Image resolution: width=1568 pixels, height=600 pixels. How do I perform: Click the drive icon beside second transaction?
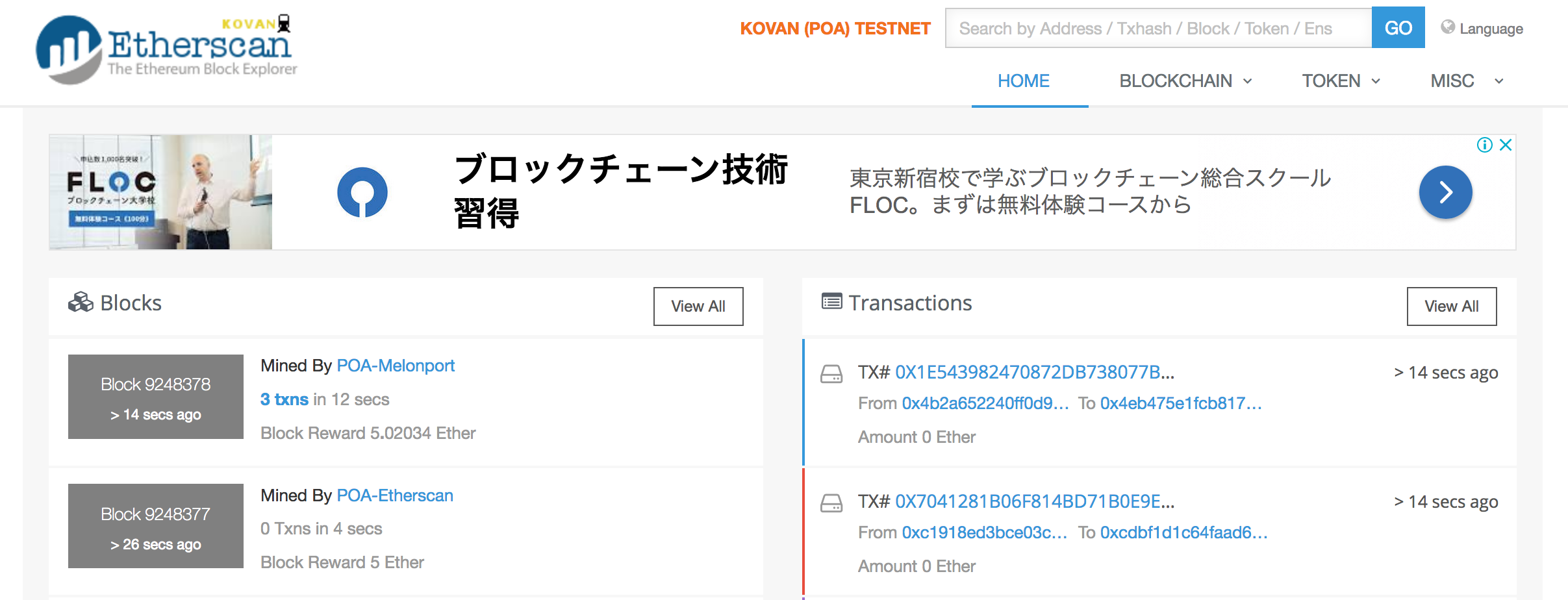(x=831, y=503)
